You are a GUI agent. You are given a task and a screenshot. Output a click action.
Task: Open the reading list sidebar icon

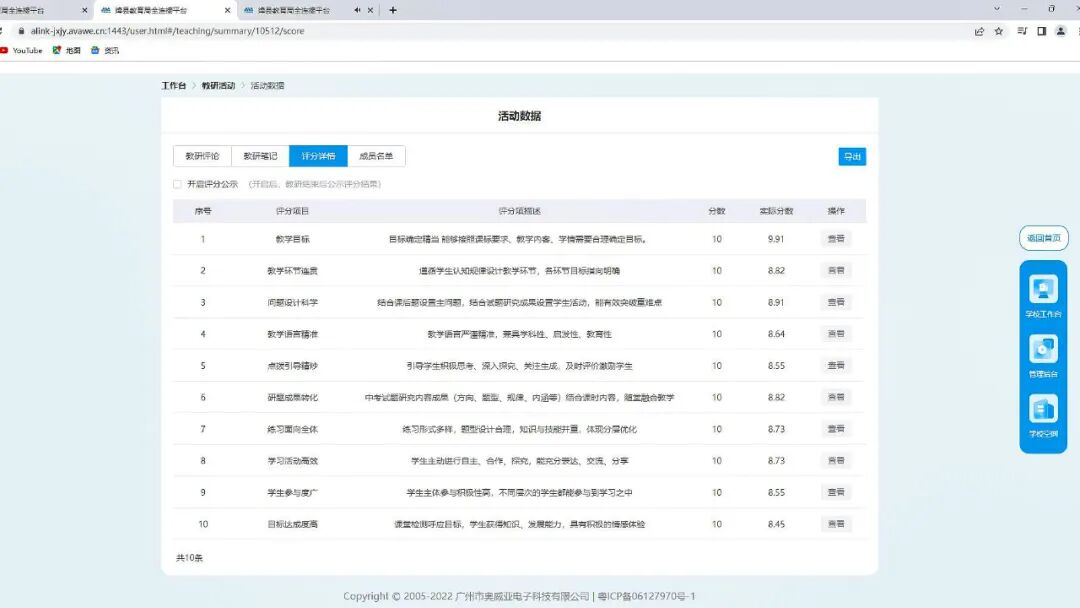1044,31
